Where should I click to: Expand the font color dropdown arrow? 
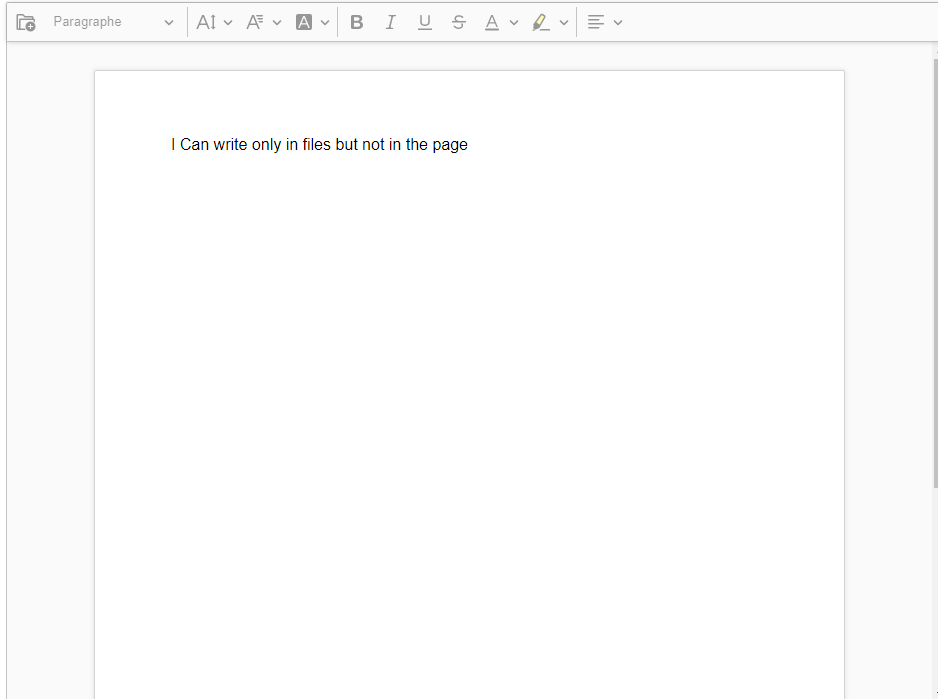[514, 23]
